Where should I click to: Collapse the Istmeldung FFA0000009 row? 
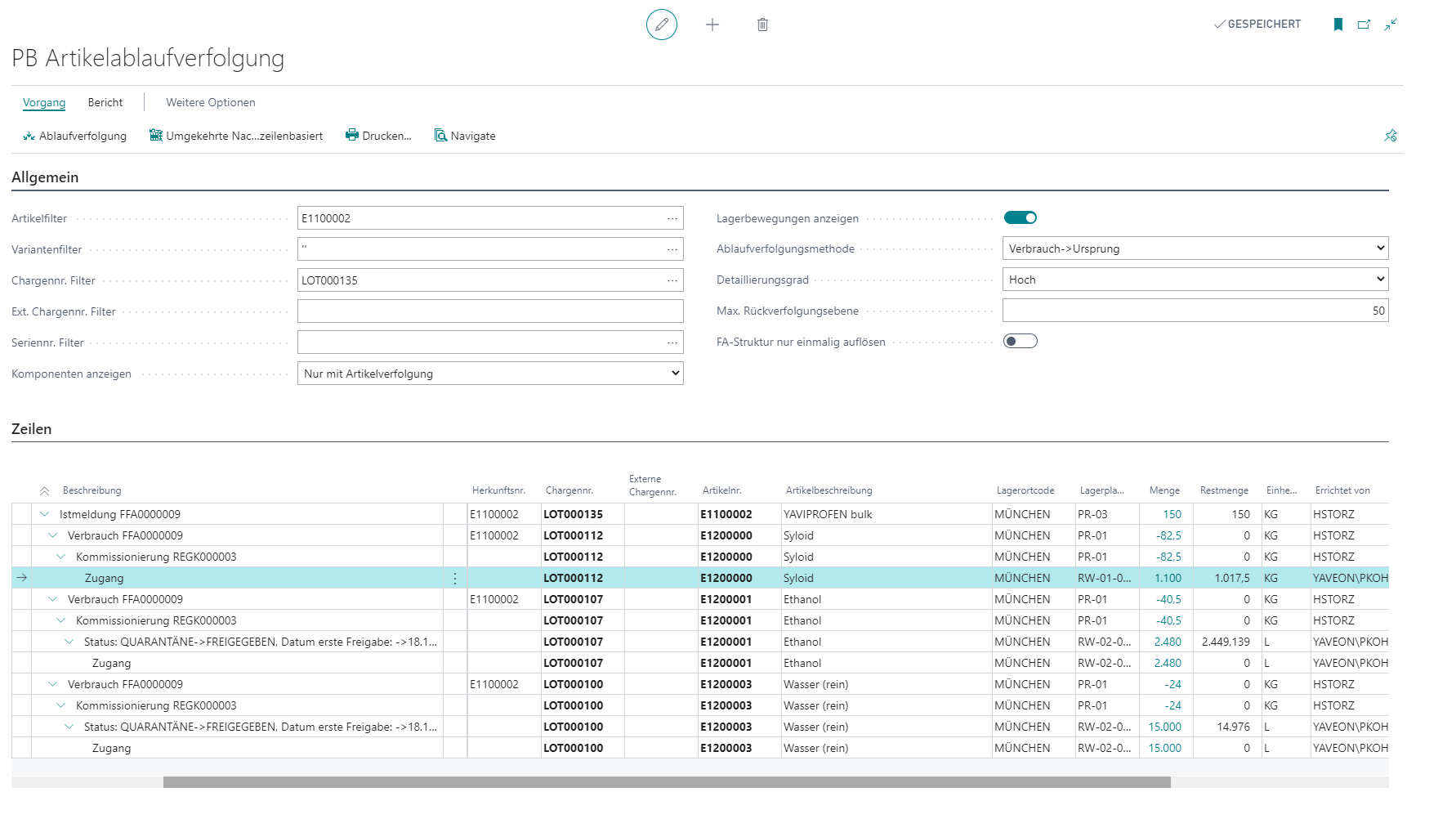[45, 514]
